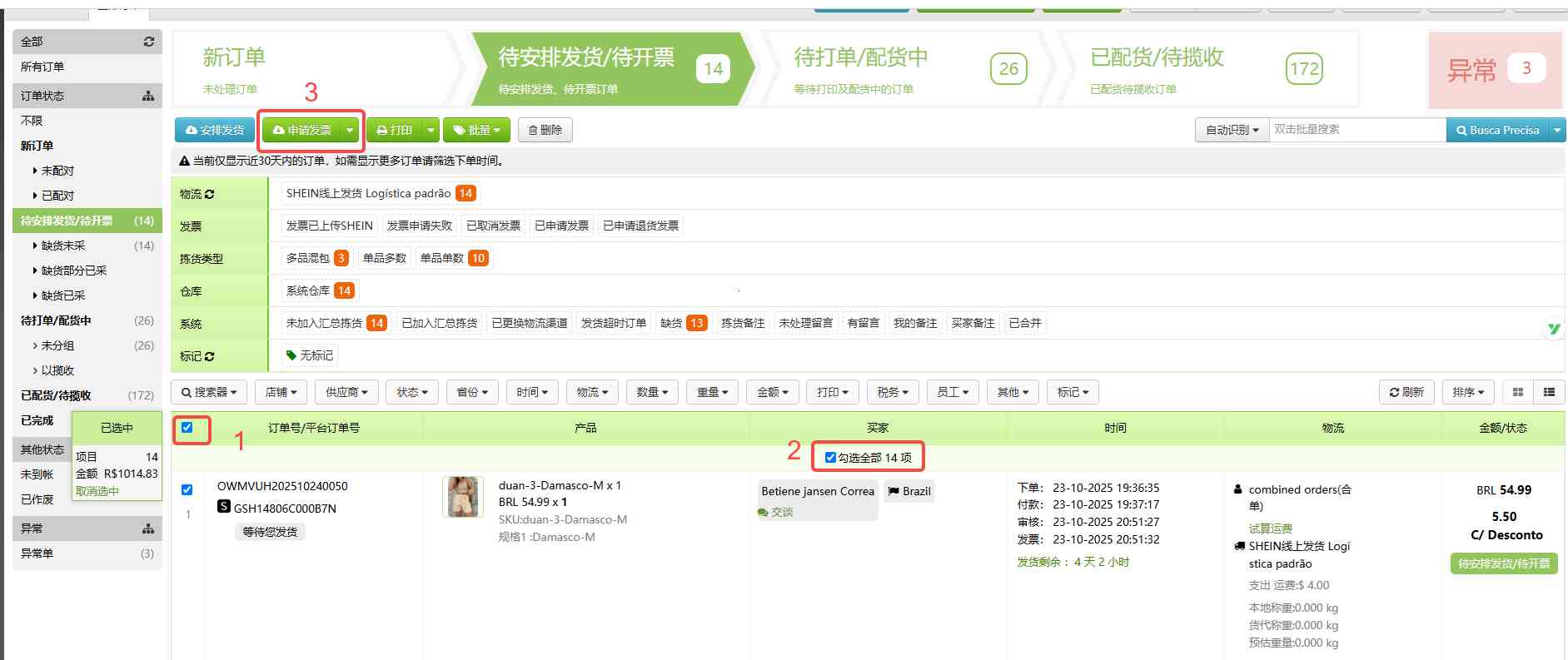
Task: Click order number OWMVUH202510240050
Action: coord(282,486)
